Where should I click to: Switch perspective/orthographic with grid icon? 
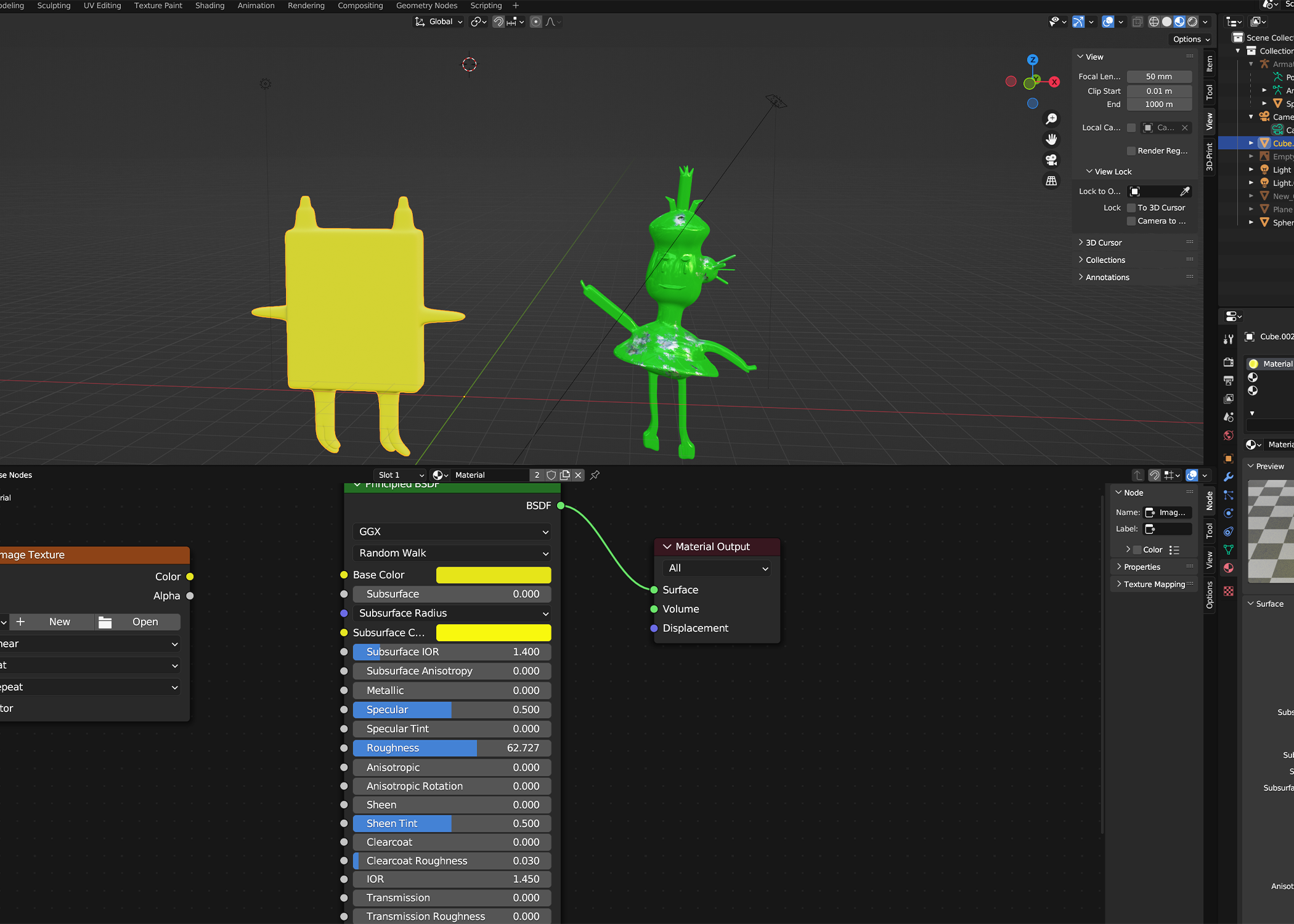pos(1051,181)
